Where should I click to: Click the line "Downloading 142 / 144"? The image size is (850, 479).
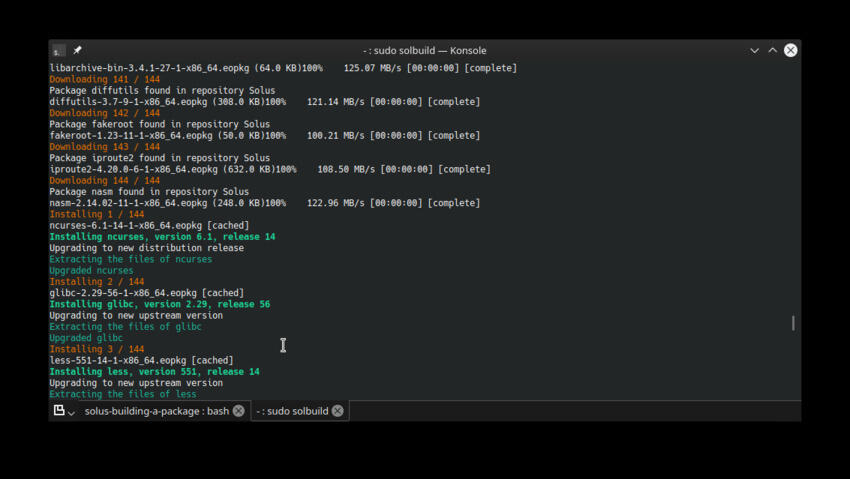[105, 113]
